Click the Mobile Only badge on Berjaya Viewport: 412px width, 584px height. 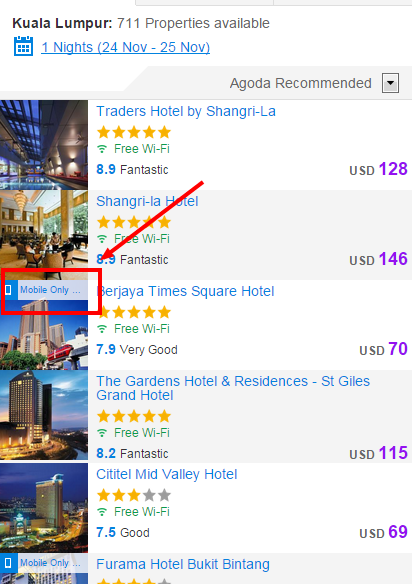(44, 290)
